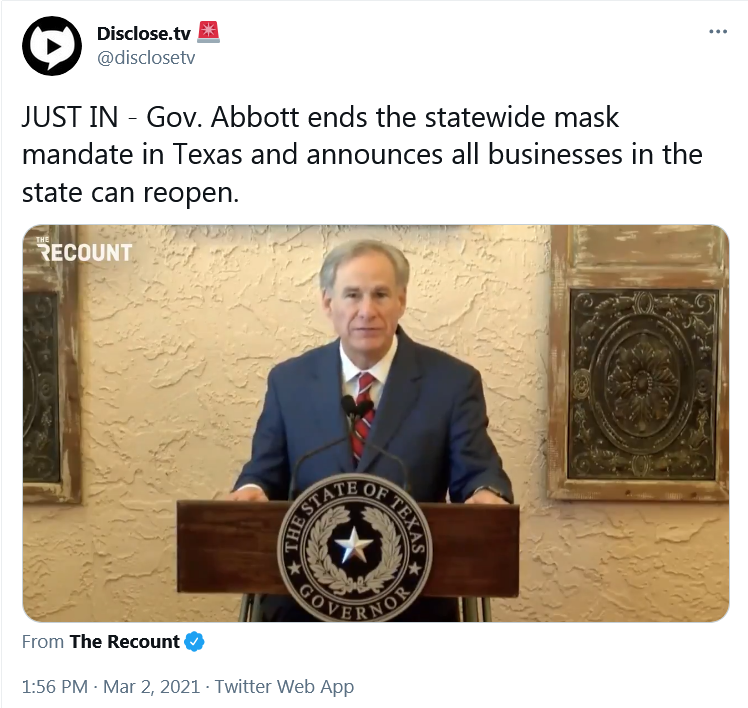Image resolution: width=748 pixels, height=708 pixels.
Task: Open the three-dot more options menu
Action: [x=718, y=32]
